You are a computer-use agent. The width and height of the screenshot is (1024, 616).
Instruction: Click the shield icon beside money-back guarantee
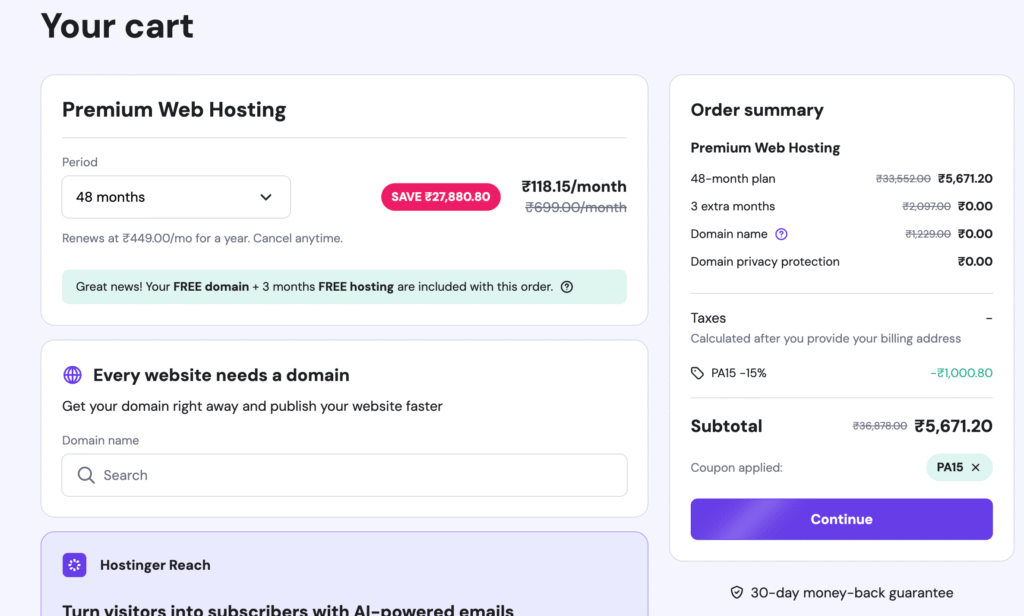pos(737,592)
